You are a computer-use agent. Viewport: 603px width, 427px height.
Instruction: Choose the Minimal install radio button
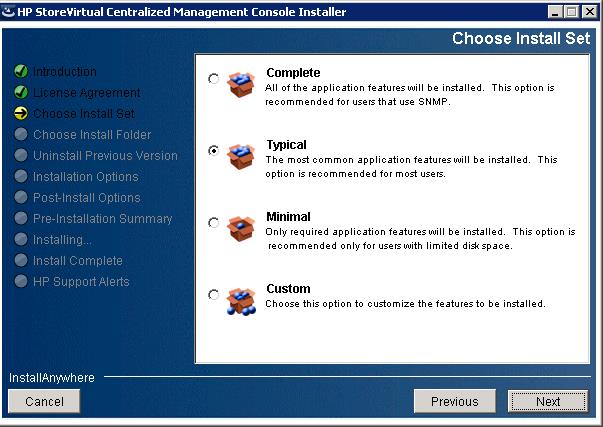(x=213, y=222)
